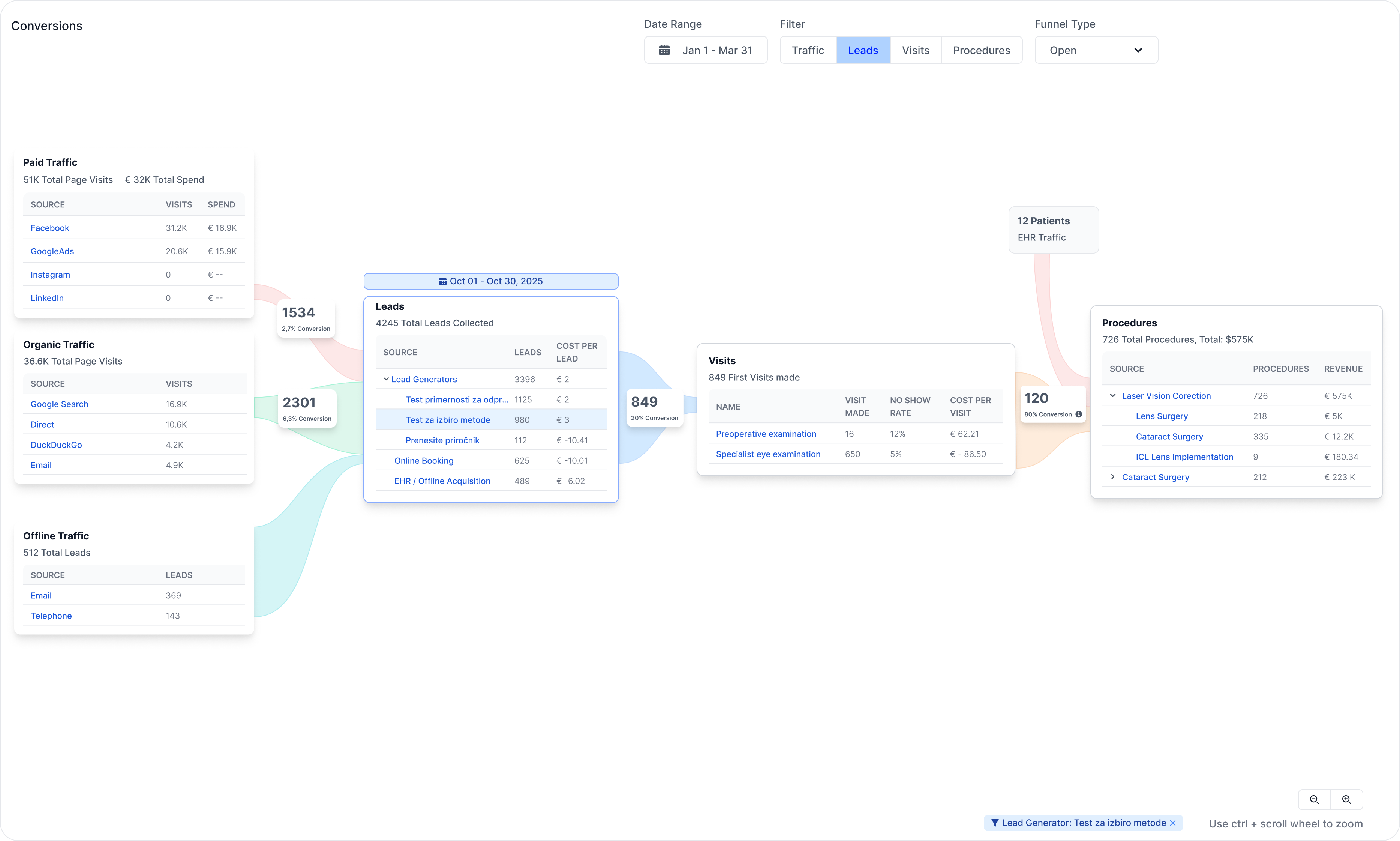Click the 849 visits conversion badge
Viewport: 1400px width, 841px height.
click(x=654, y=408)
